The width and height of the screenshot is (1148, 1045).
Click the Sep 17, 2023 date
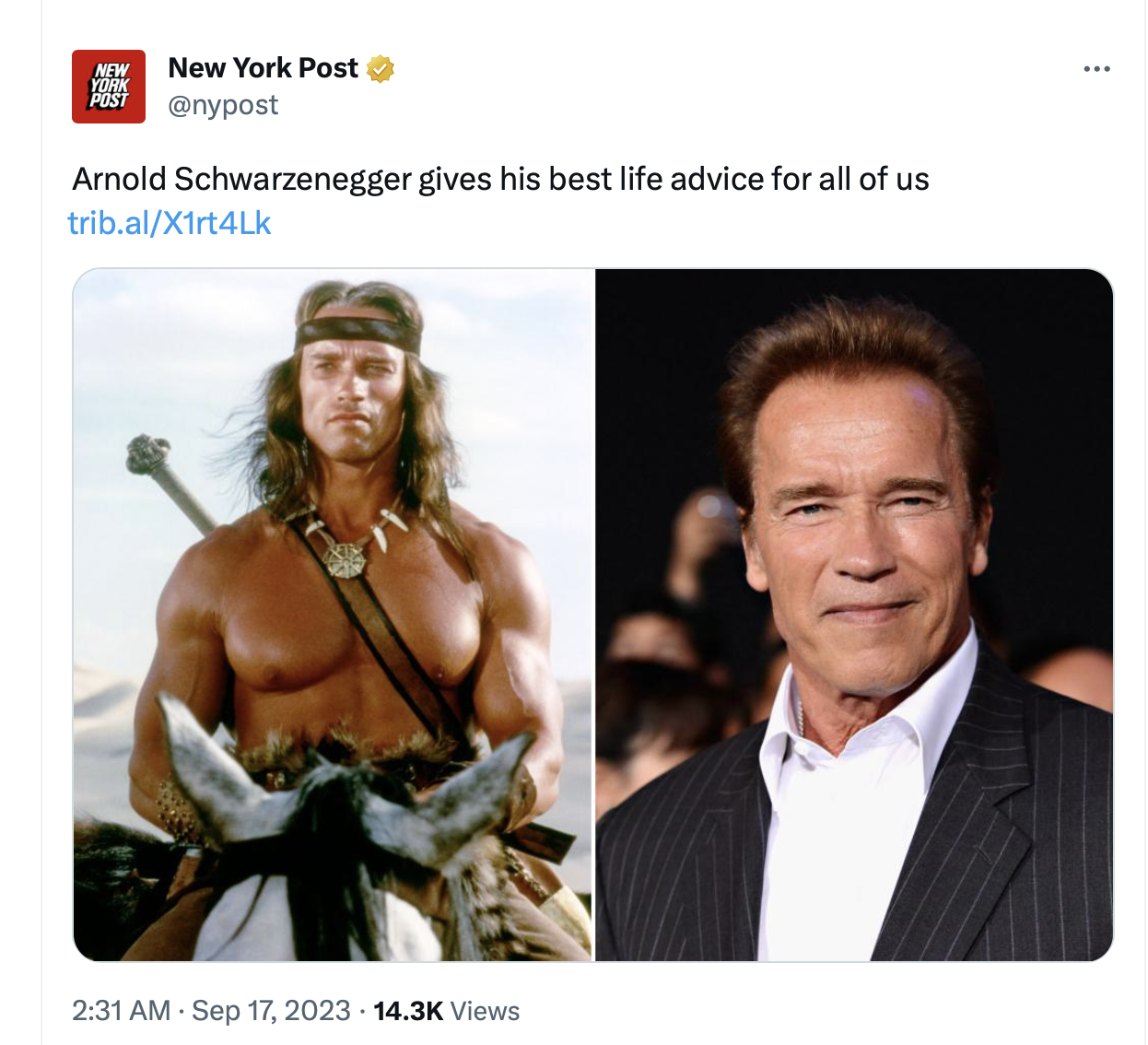pyautogui.click(x=271, y=1011)
